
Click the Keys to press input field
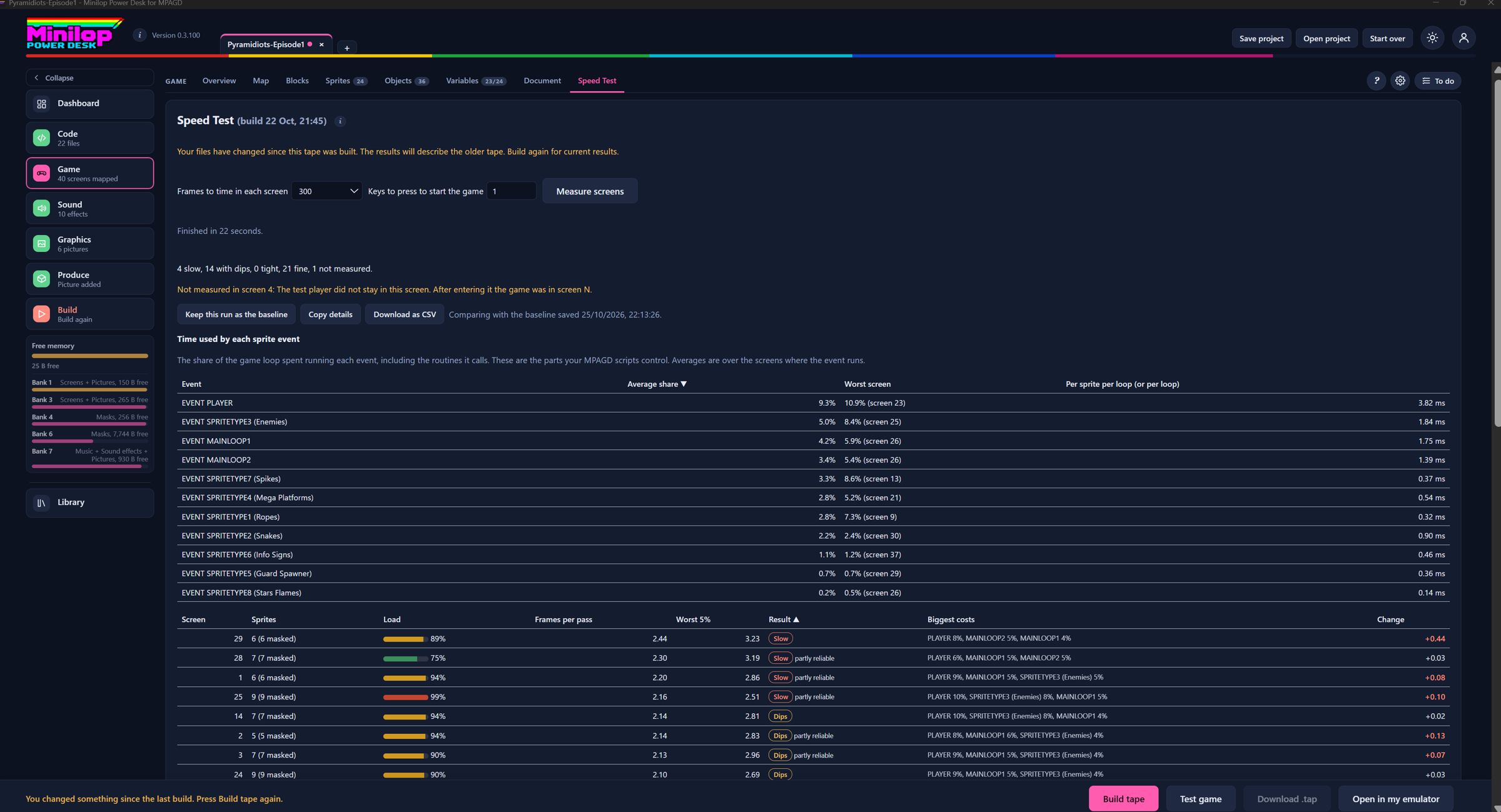point(511,191)
